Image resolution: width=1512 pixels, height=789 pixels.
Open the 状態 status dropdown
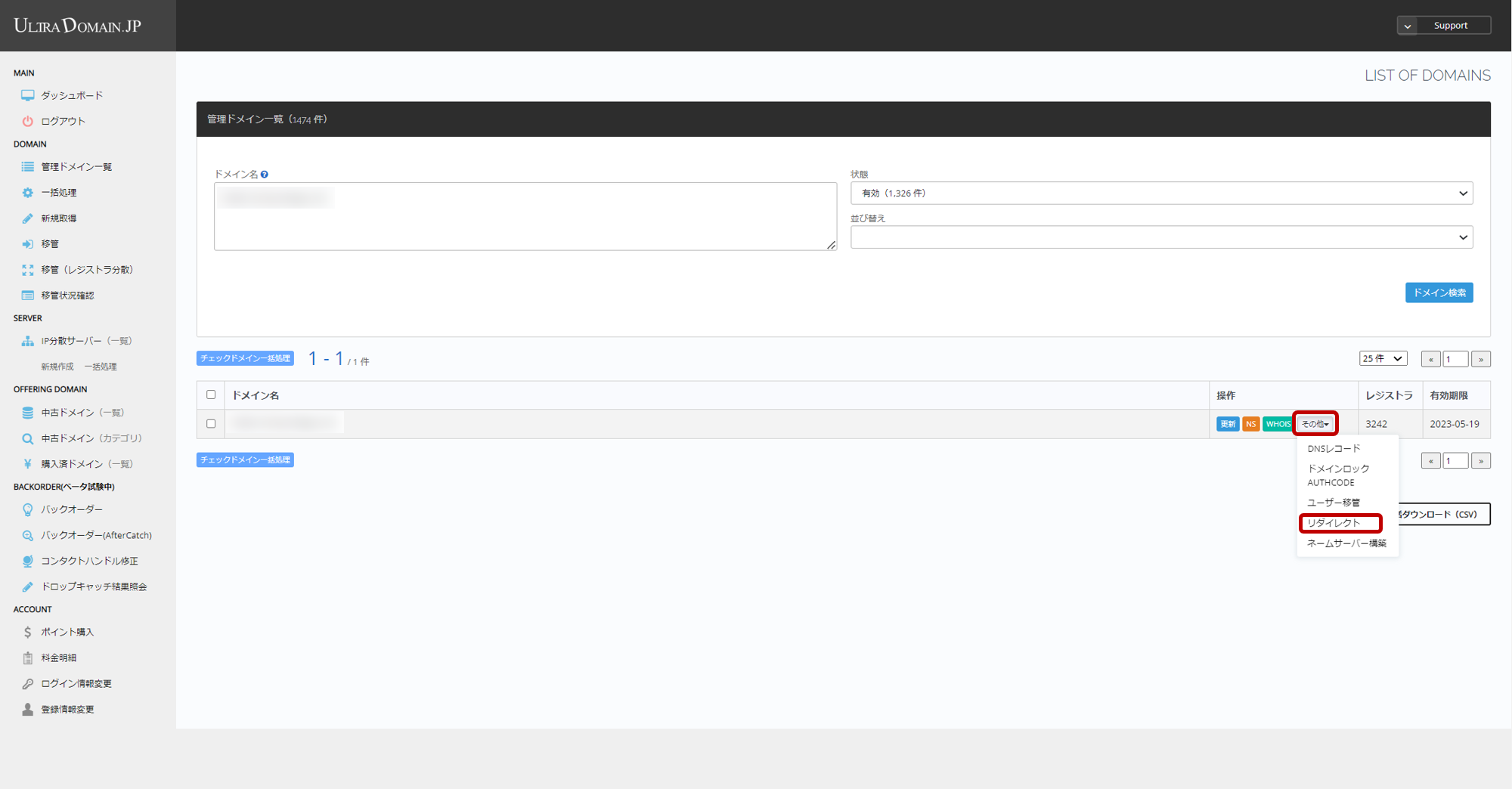click(x=1161, y=193)
